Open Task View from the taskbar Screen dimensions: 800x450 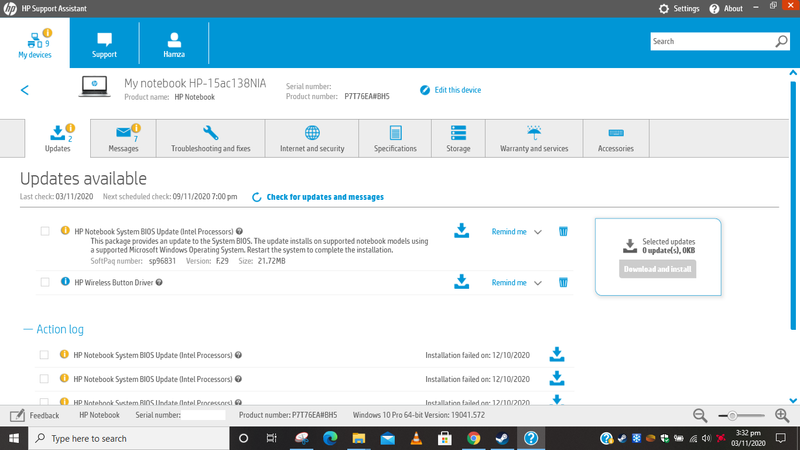(x=271, y=438)
